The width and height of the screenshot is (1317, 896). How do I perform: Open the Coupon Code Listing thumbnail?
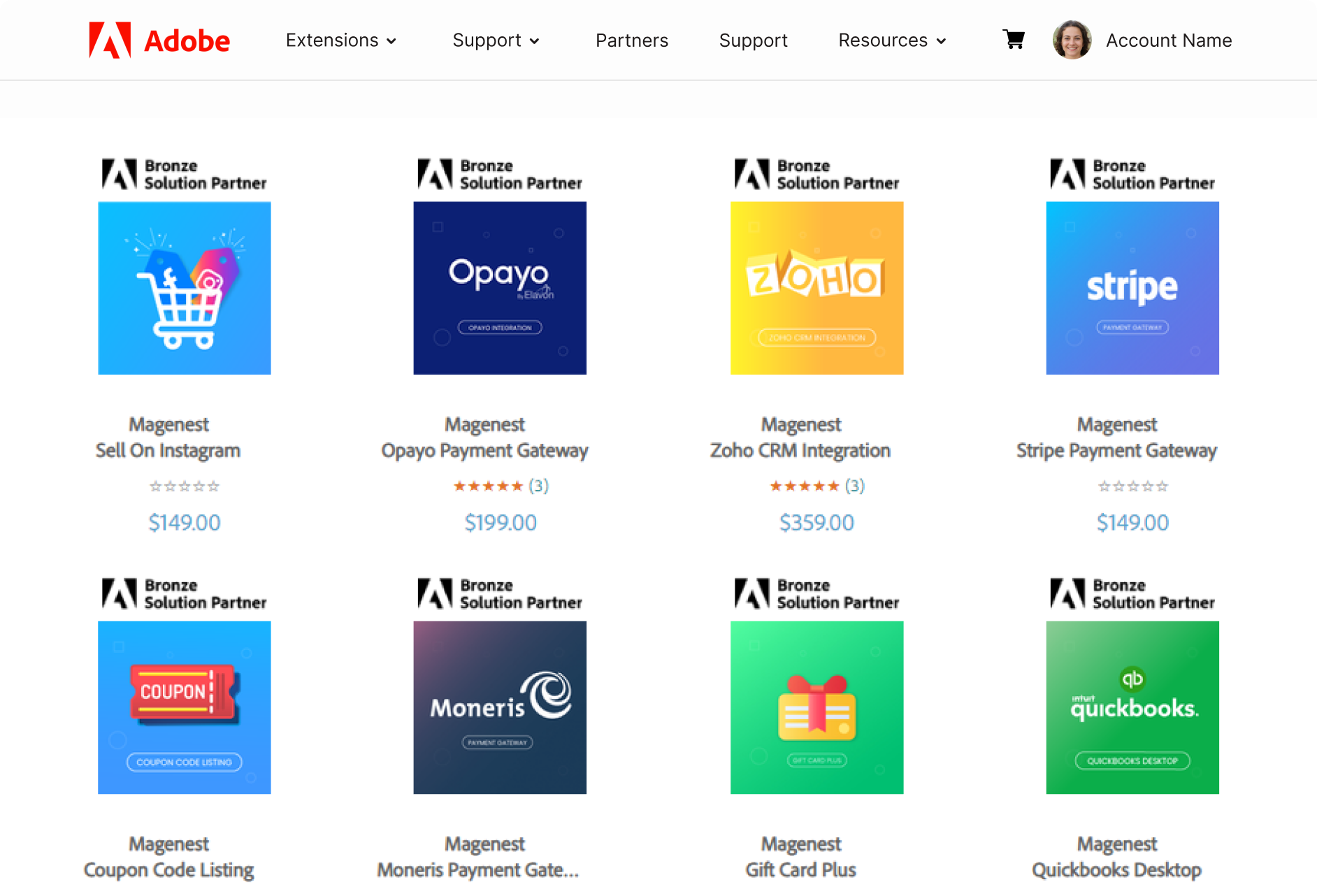click(x=185, y=707)
